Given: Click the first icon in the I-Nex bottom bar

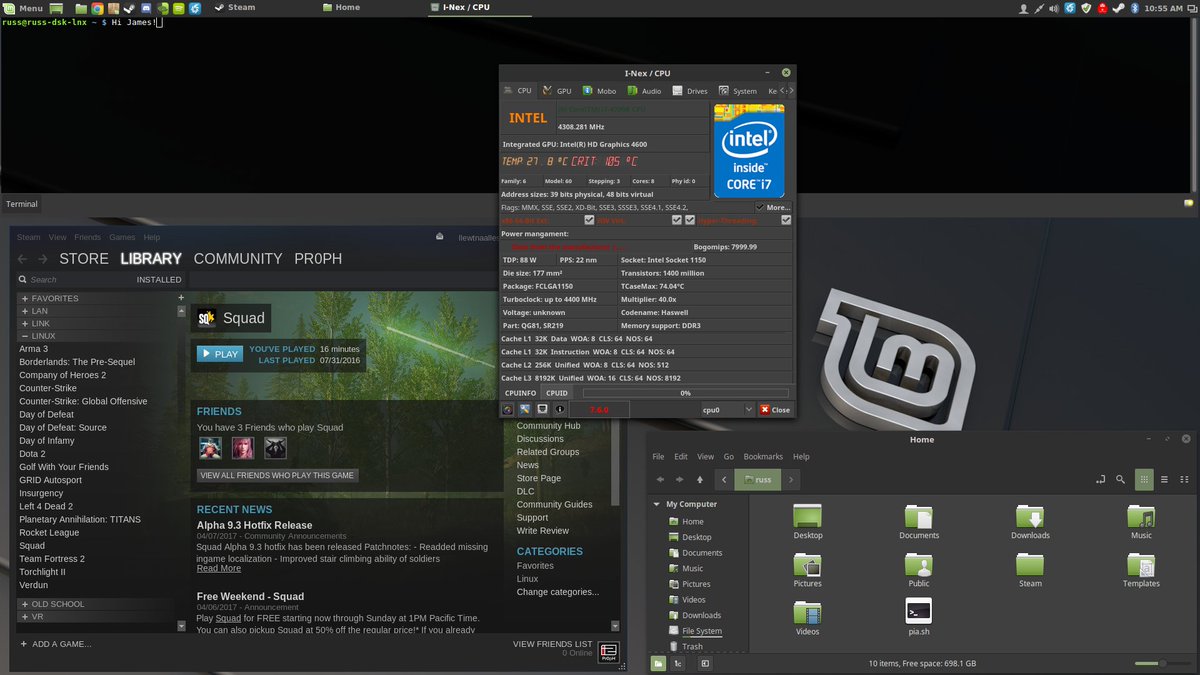Looking at the screenshot, I should [x=508, y=409].
